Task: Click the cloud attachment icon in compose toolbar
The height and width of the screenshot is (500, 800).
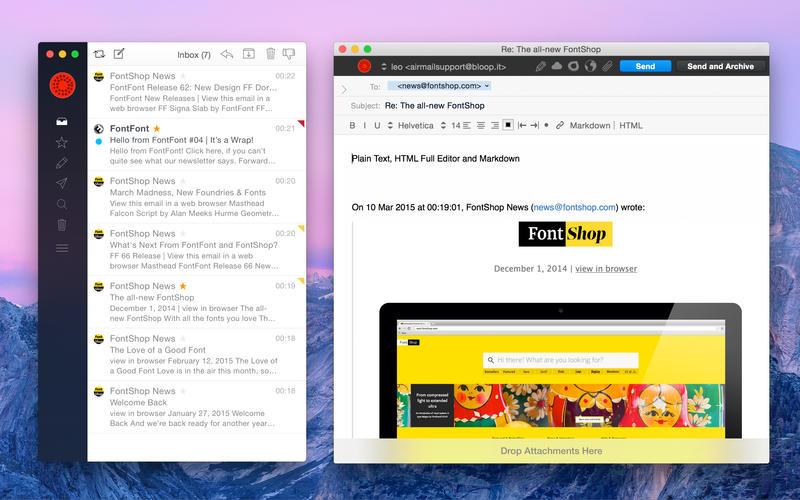Action: [557, 66]
